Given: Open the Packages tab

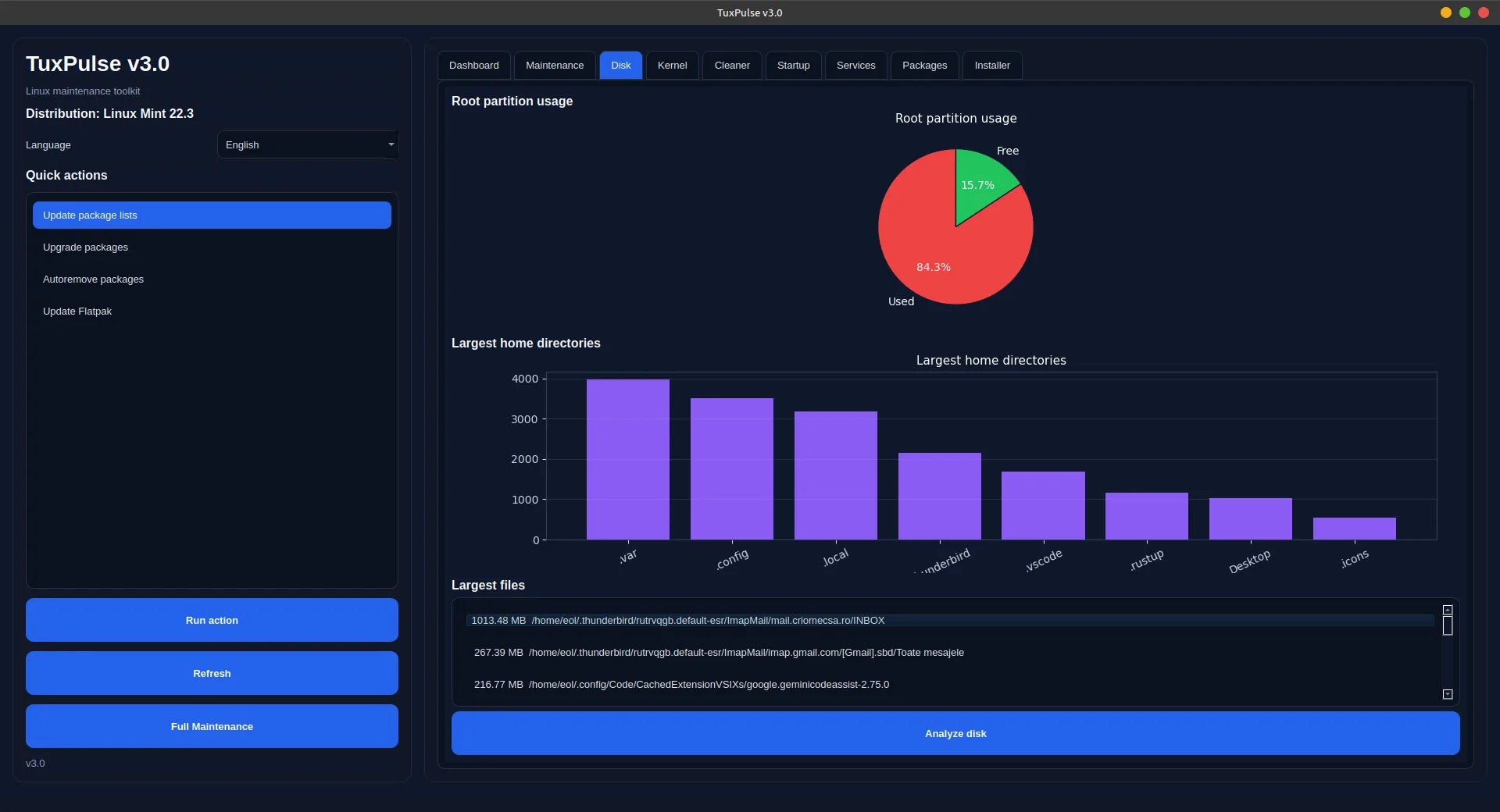Looking at the screenshot, I should [x=924, y=66].
